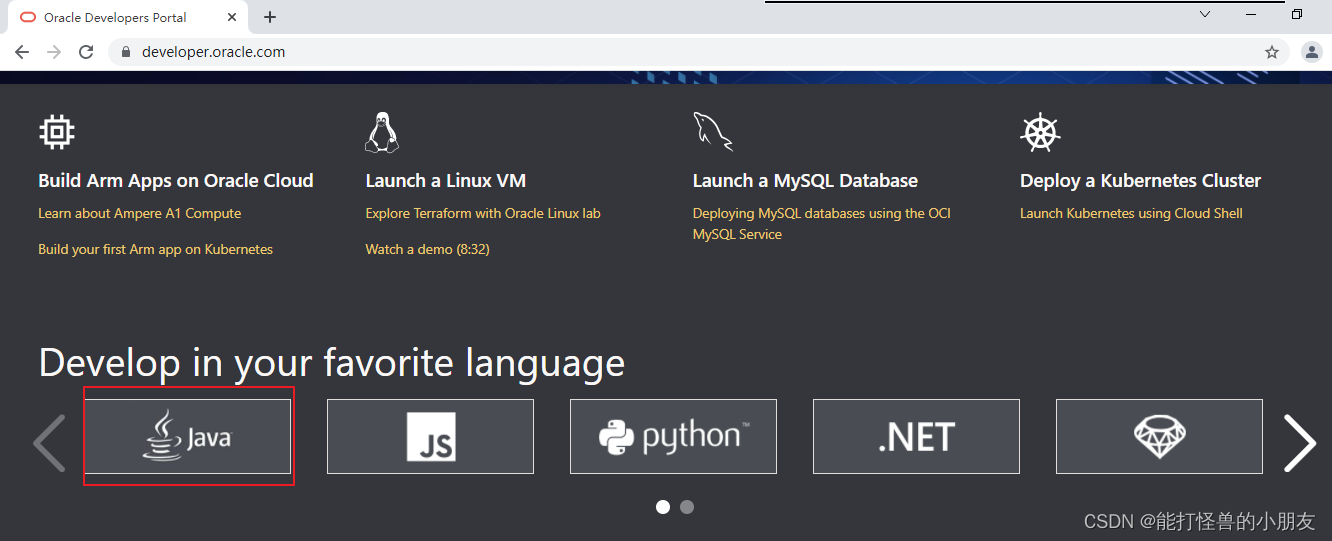This screenshot has width=1332, height=541.
Task: Reload the page with refresh icon
Action: 86,52
